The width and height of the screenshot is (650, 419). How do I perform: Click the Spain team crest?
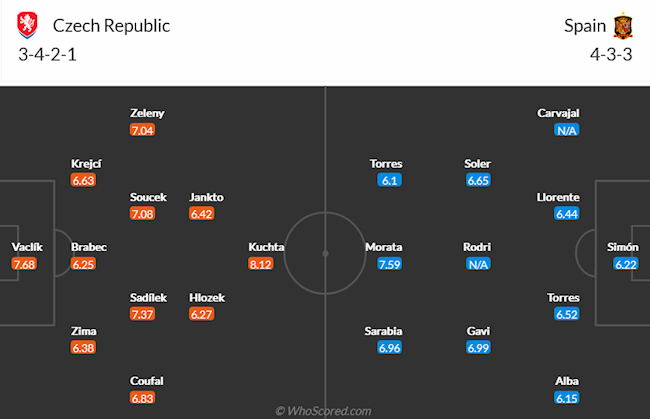(x=622, y=25)
